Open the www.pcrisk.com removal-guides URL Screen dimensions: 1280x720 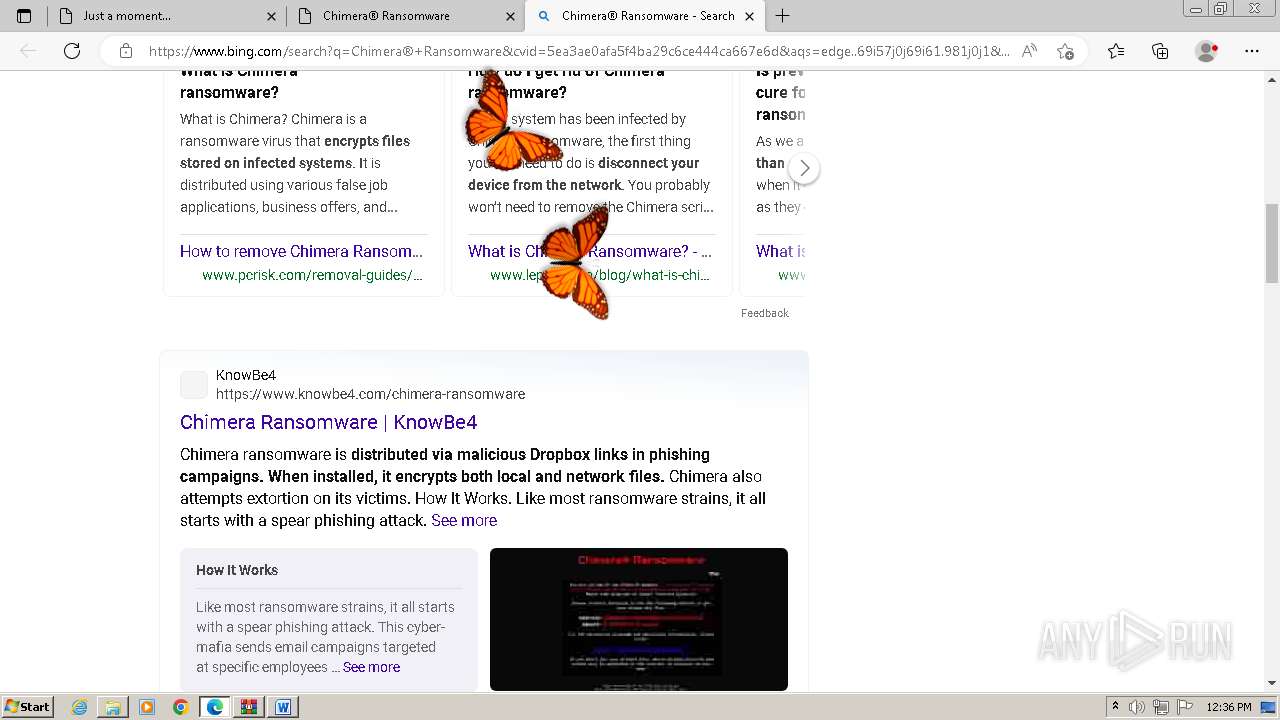[312, 275]
